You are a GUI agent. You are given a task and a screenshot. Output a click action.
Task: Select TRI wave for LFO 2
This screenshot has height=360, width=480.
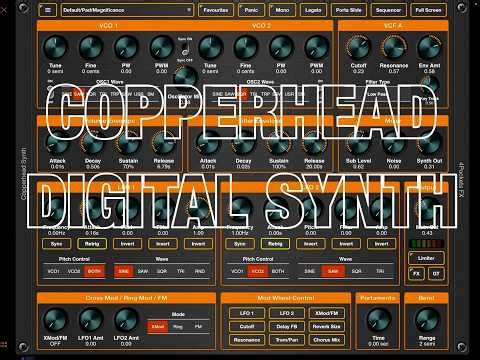(380, 271)
